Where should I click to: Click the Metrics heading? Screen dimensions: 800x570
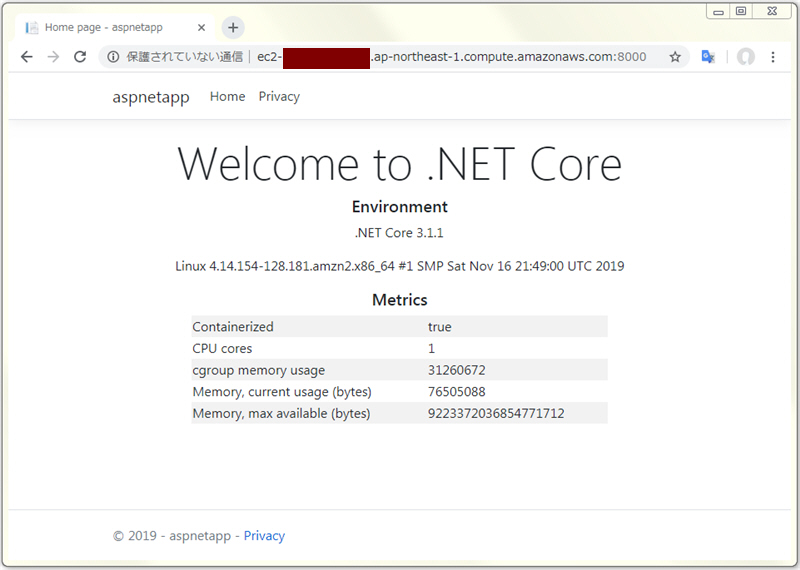click(399, 300)
